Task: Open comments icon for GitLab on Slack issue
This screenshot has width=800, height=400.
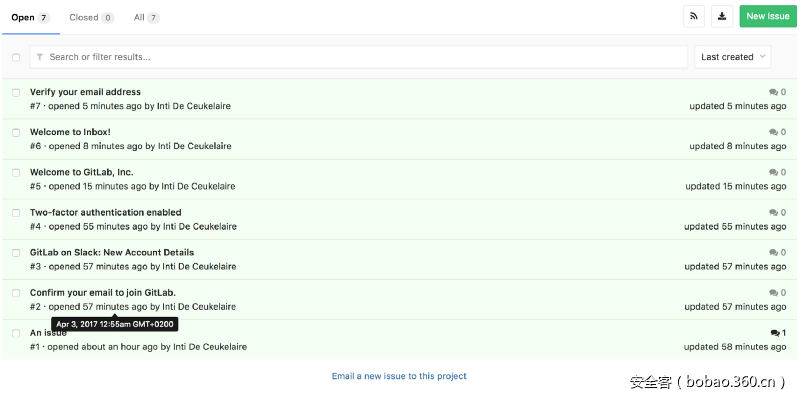Action: [773, 253]
